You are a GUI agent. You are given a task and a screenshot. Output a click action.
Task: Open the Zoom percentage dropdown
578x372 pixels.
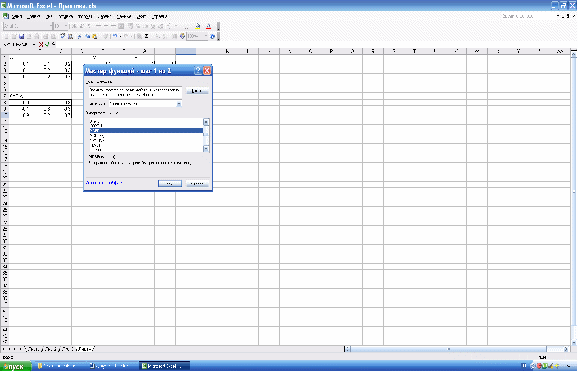(x=206, y=36)
